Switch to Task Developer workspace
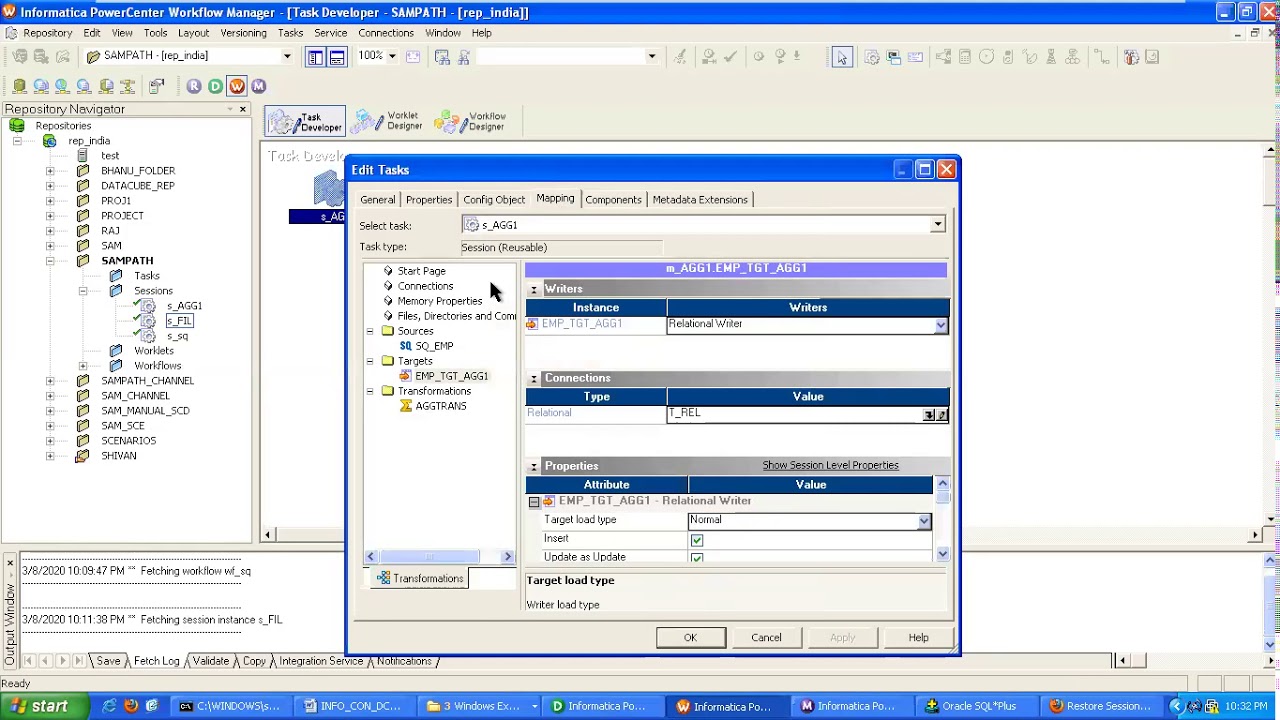 coord(305,122)
